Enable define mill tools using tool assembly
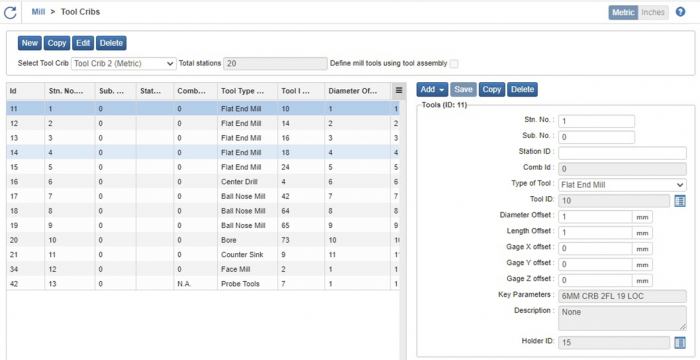This screenshot has width=700, height=360. [454, 64]
